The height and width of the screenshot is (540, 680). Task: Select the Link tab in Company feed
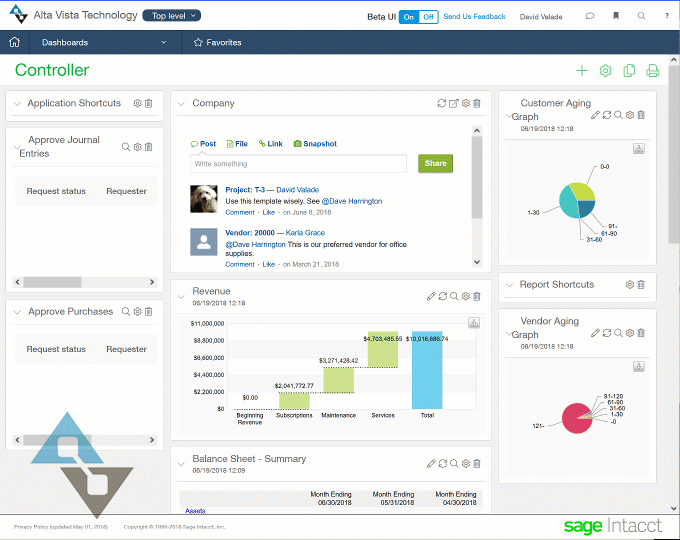pyautogui.click(x=271, y=144)
